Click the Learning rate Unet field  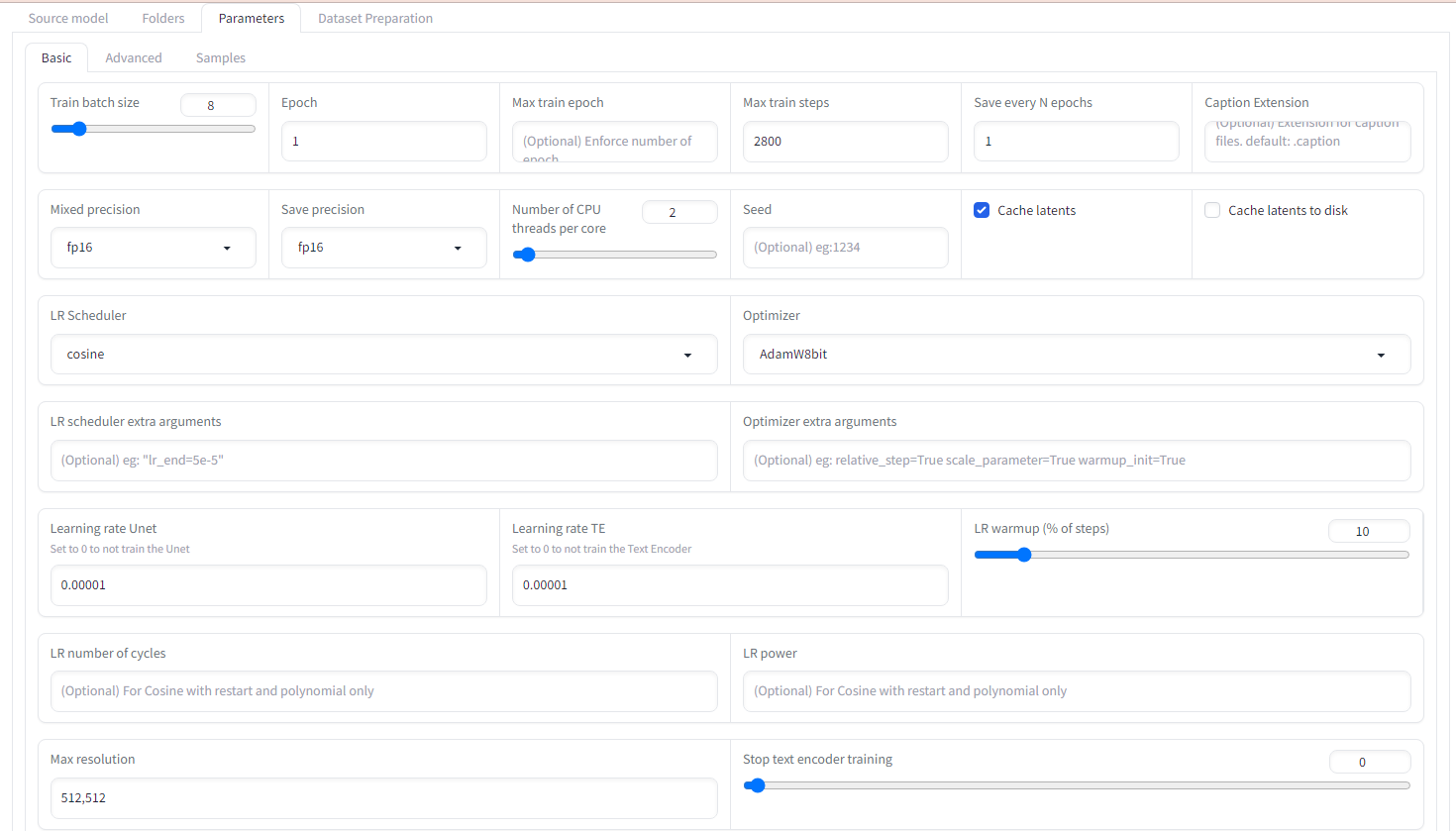point(268,585)
